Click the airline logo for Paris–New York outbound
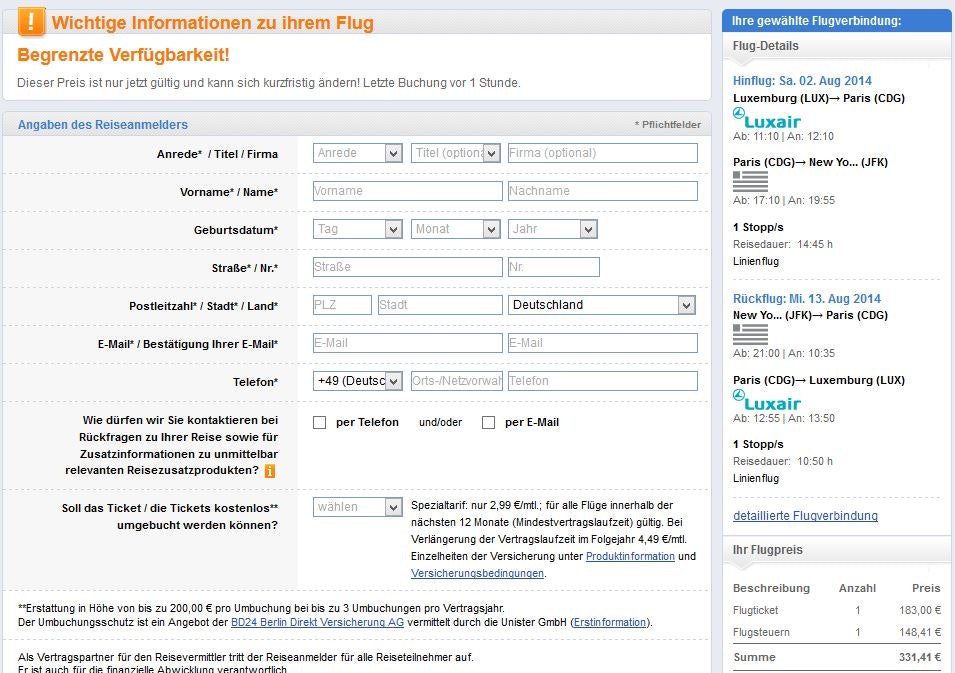This screenshot has width=955, height=673. point(750,181)
